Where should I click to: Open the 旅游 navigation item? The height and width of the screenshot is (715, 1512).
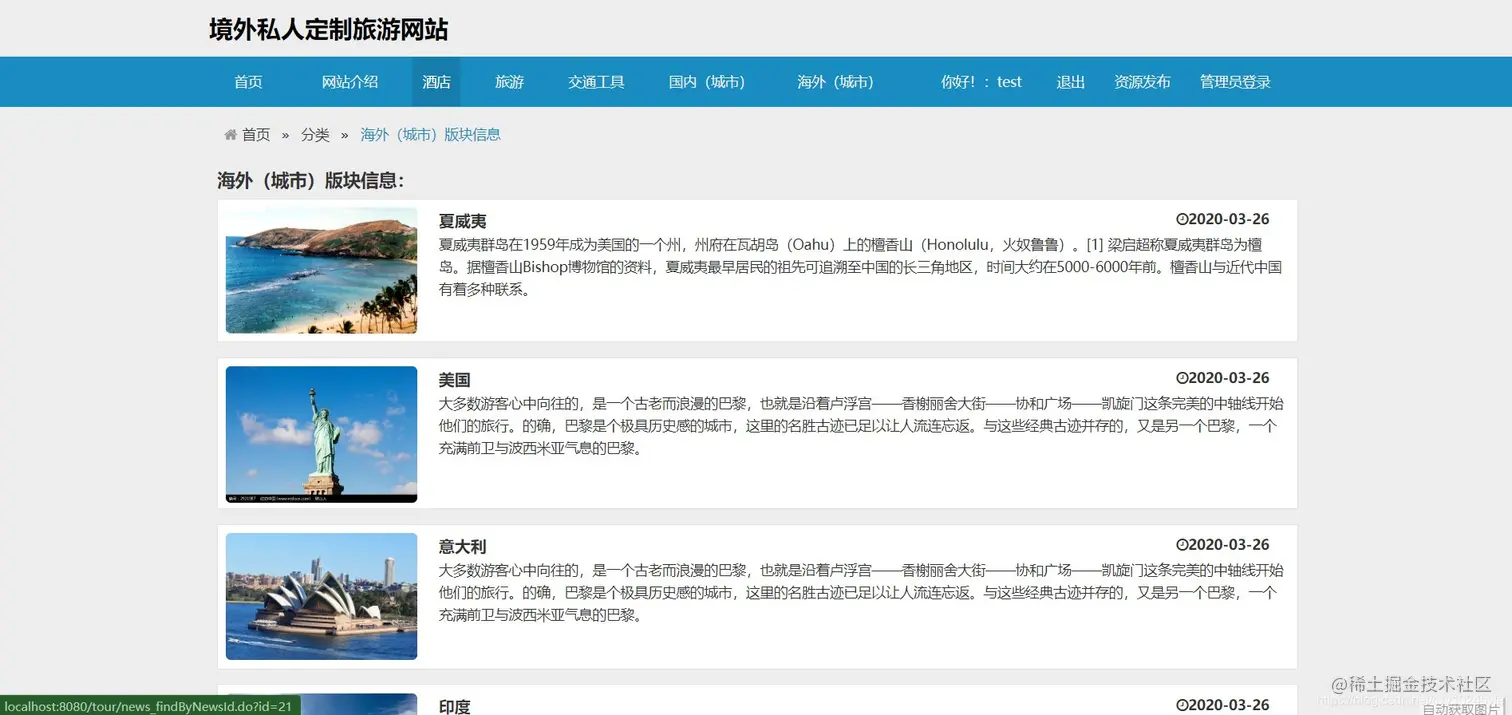[x=509, y=82]
